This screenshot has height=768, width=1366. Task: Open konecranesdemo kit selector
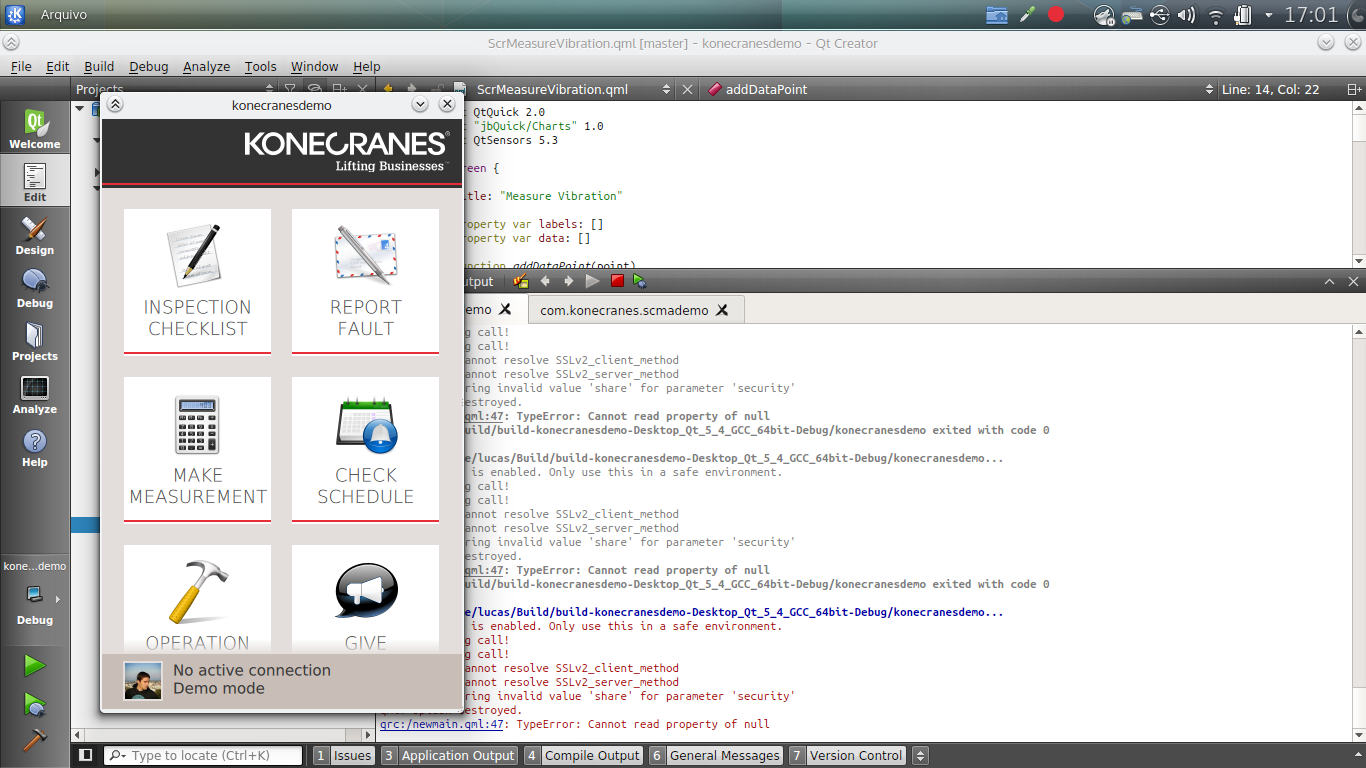coord(35,593)
